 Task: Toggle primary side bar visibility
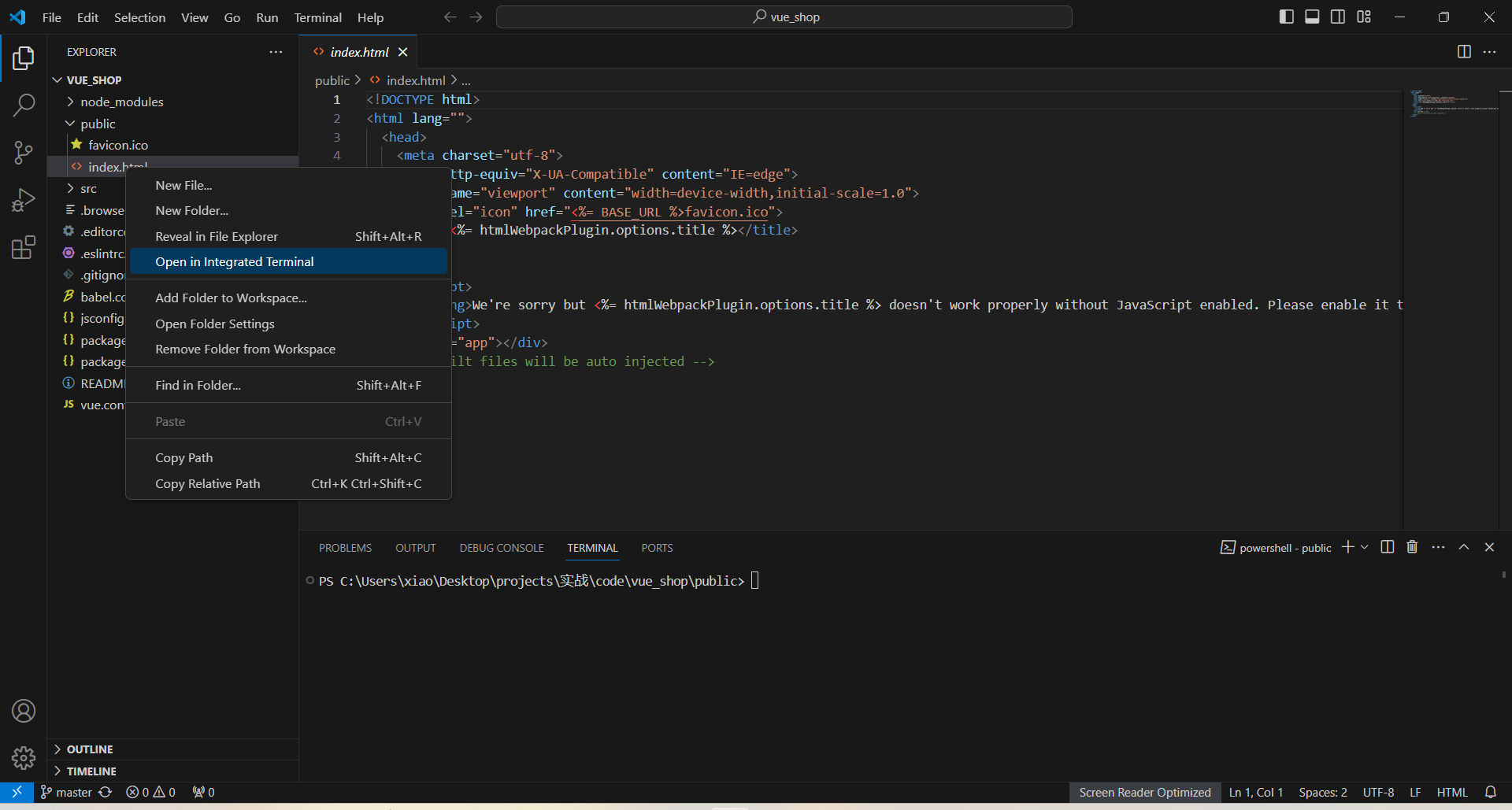[x=1287, y=17]
